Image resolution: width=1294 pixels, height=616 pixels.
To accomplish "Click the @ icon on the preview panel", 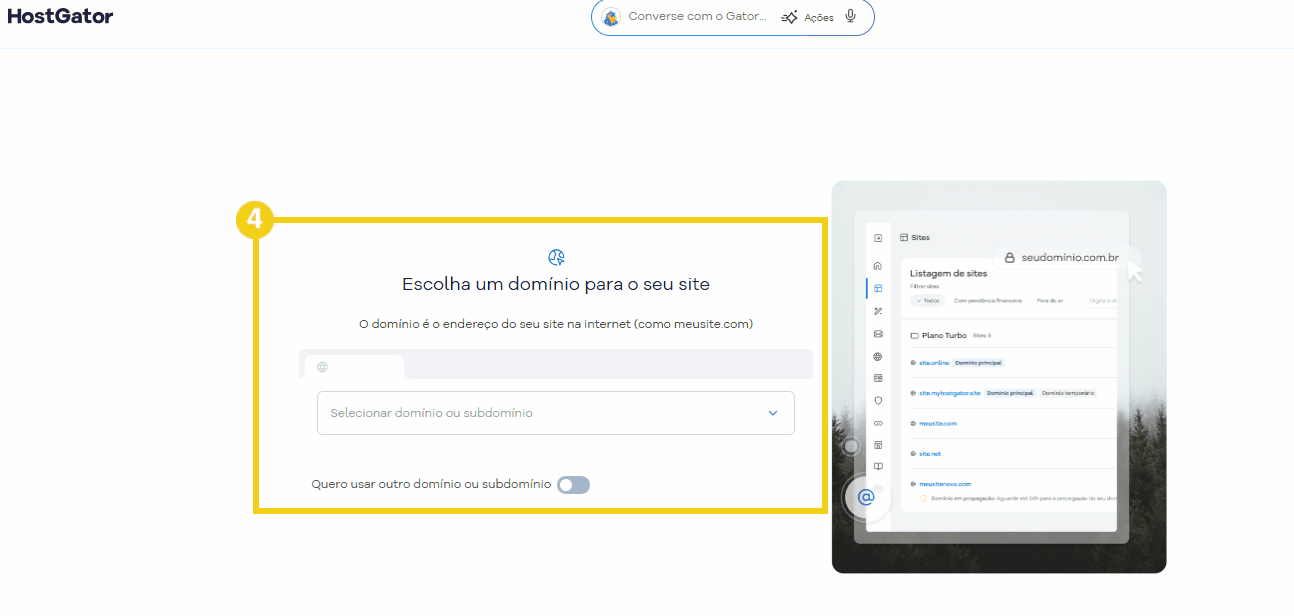I will tap(866, 497).
